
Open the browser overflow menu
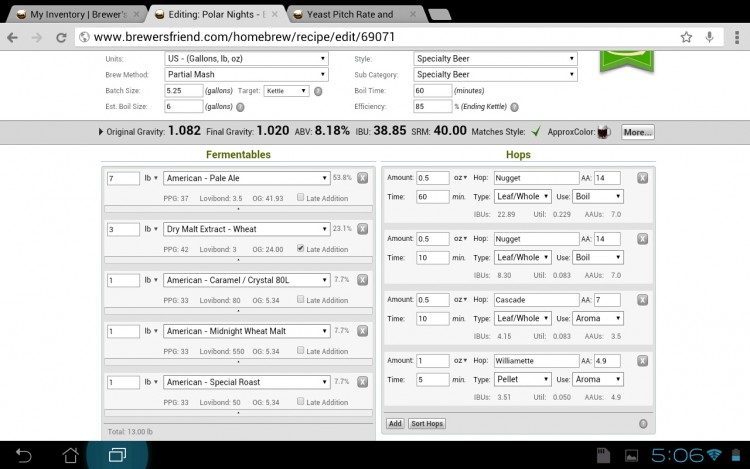pyautogui.click(x=737, y=37)
